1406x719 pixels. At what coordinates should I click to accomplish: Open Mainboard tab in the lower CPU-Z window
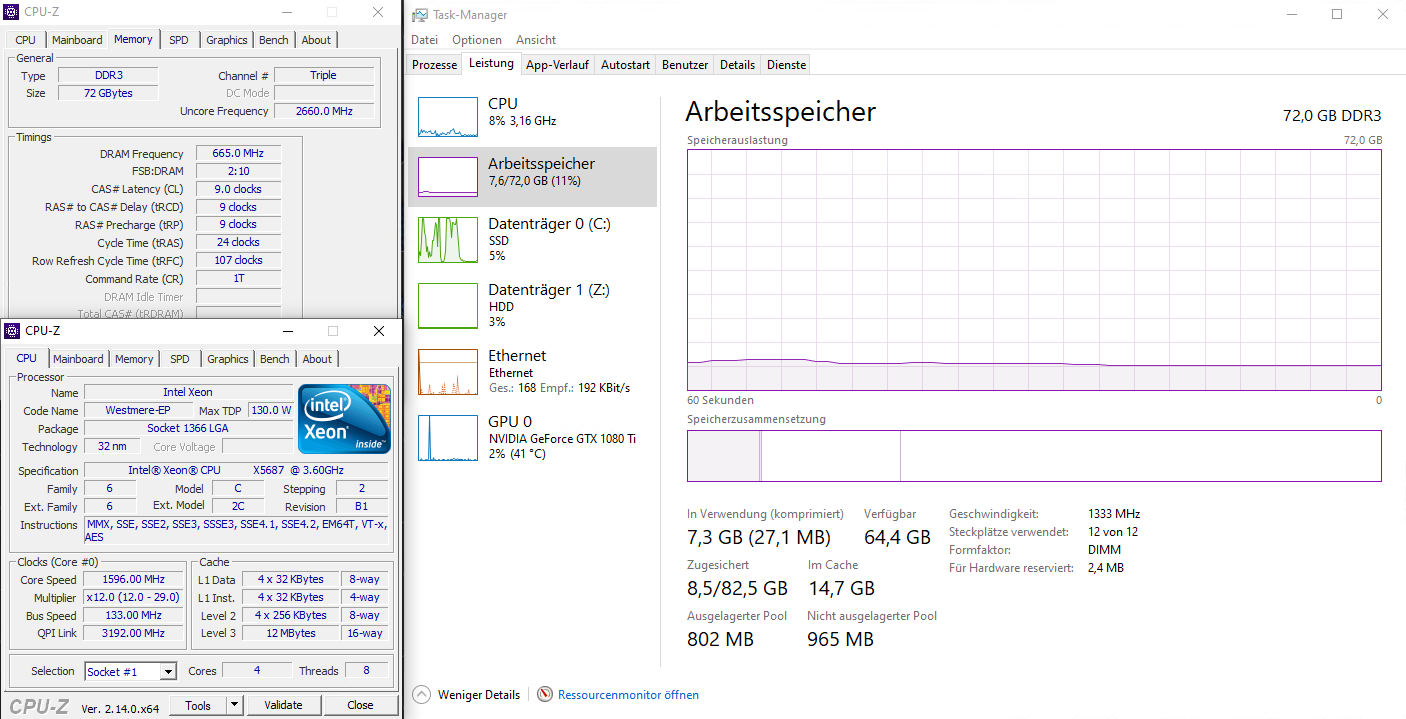pos(78,359)
